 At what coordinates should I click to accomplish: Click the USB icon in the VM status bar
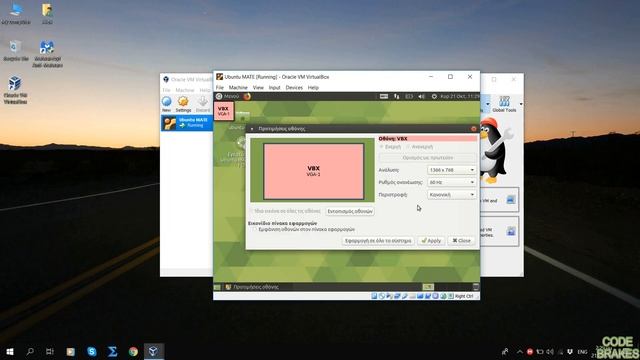(404, 296)
